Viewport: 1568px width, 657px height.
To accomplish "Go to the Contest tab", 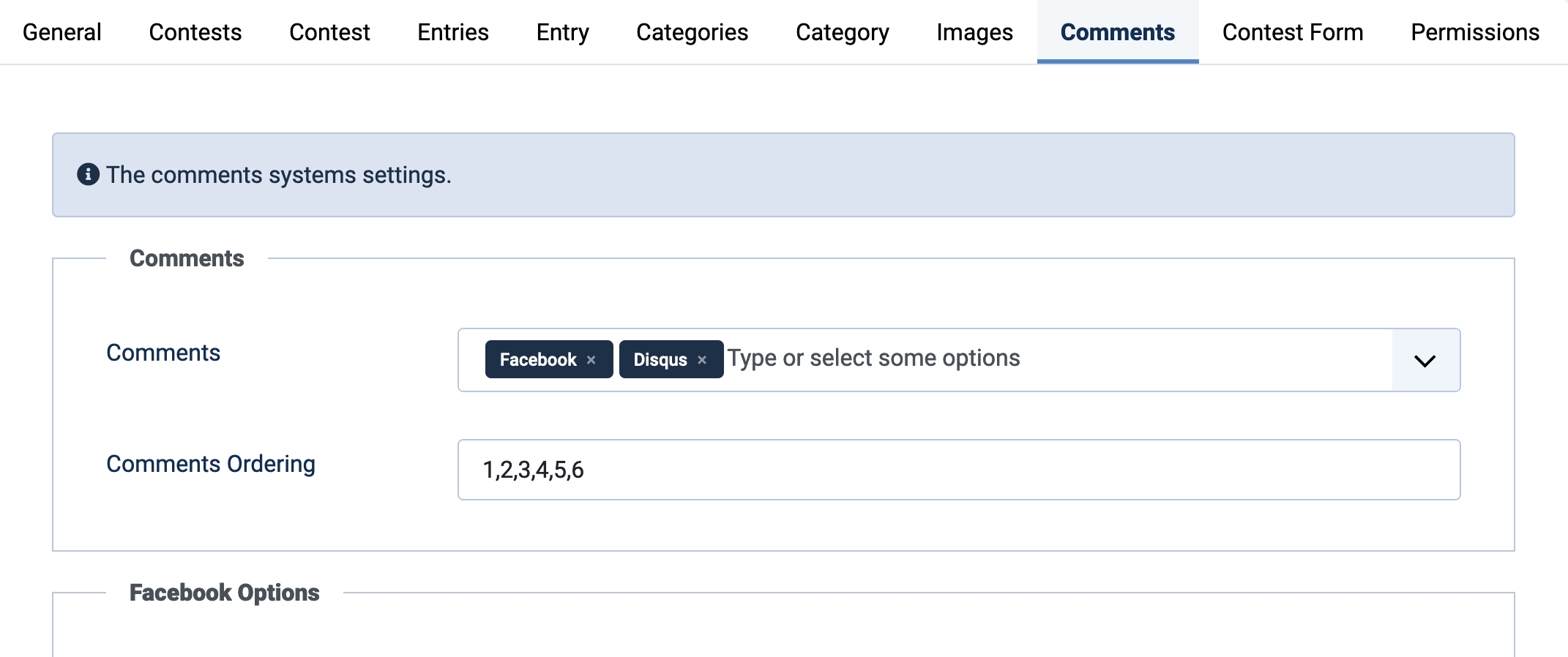I will 329,32.
